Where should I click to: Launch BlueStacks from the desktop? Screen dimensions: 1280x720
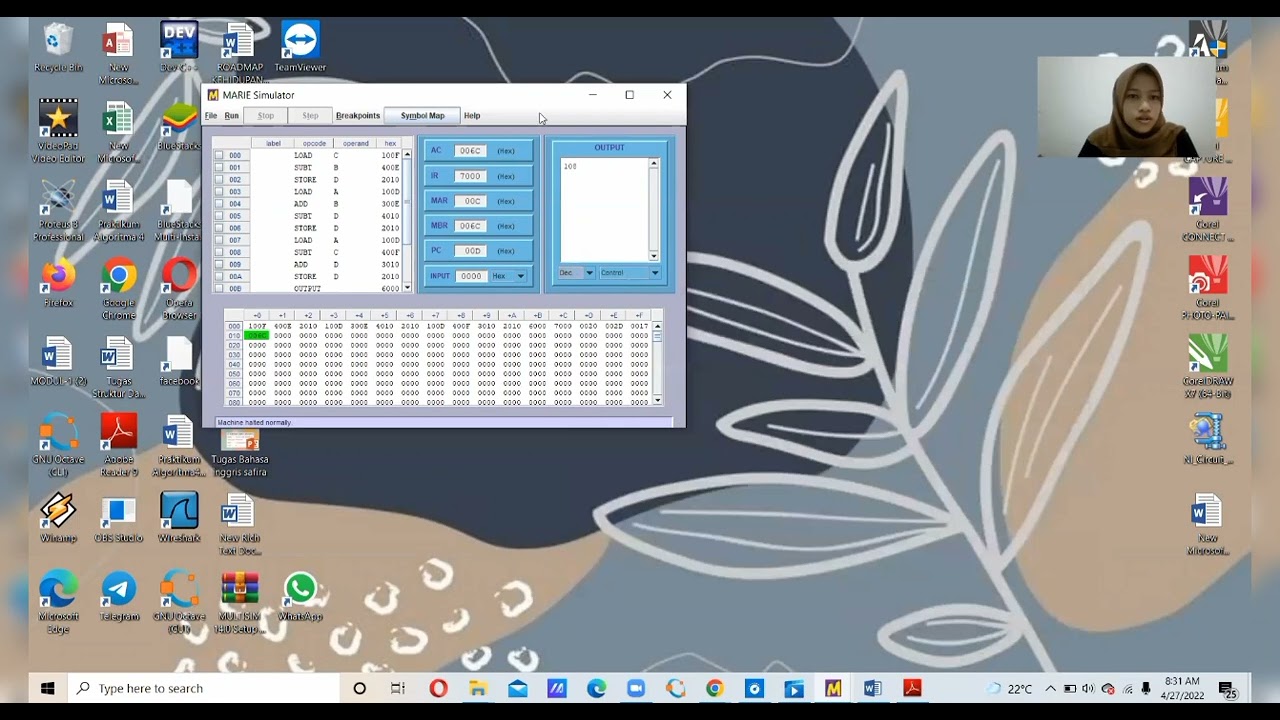pos(179,126)
